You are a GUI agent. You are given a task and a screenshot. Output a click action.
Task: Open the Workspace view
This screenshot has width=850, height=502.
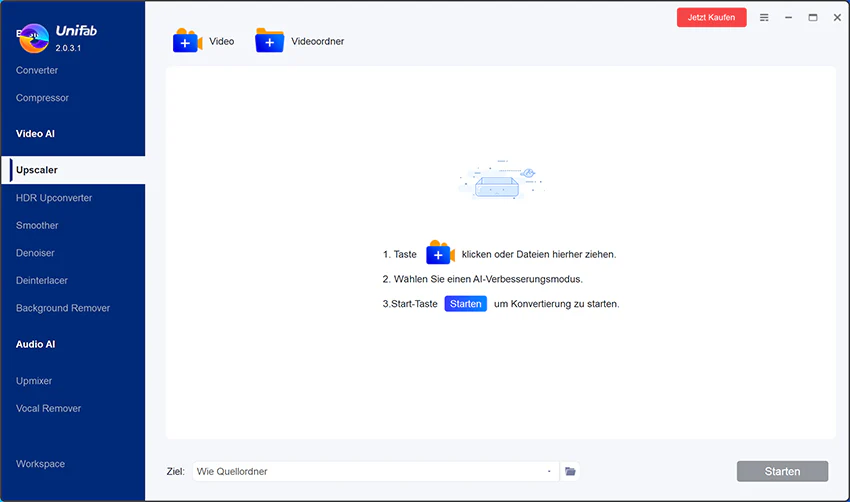pos(40,464)
